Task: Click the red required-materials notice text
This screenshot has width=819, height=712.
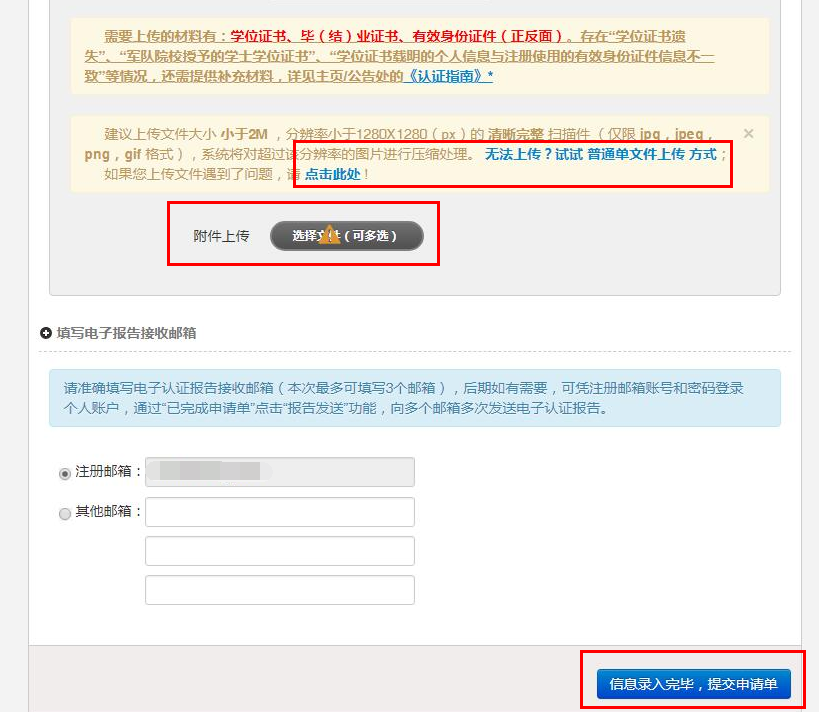Action: (x=396, y=36)
